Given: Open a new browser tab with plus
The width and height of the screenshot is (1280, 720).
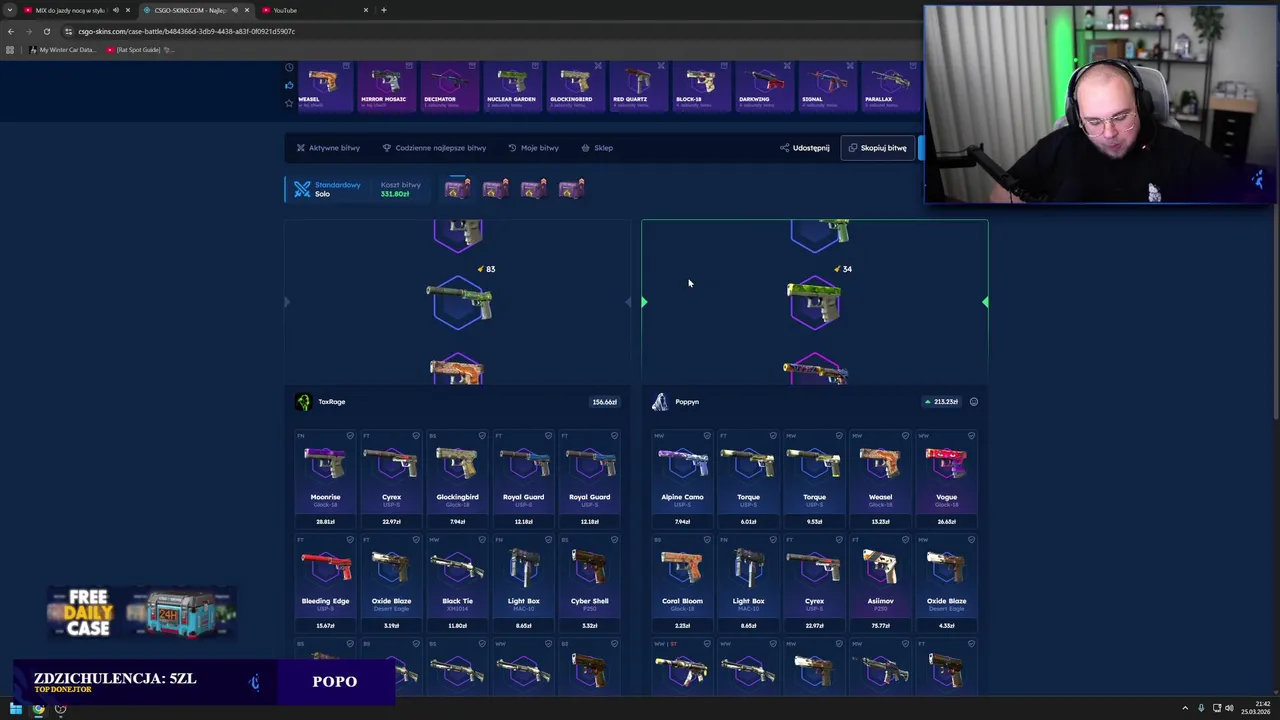Looking at the screenshot, I should (384, 10).
